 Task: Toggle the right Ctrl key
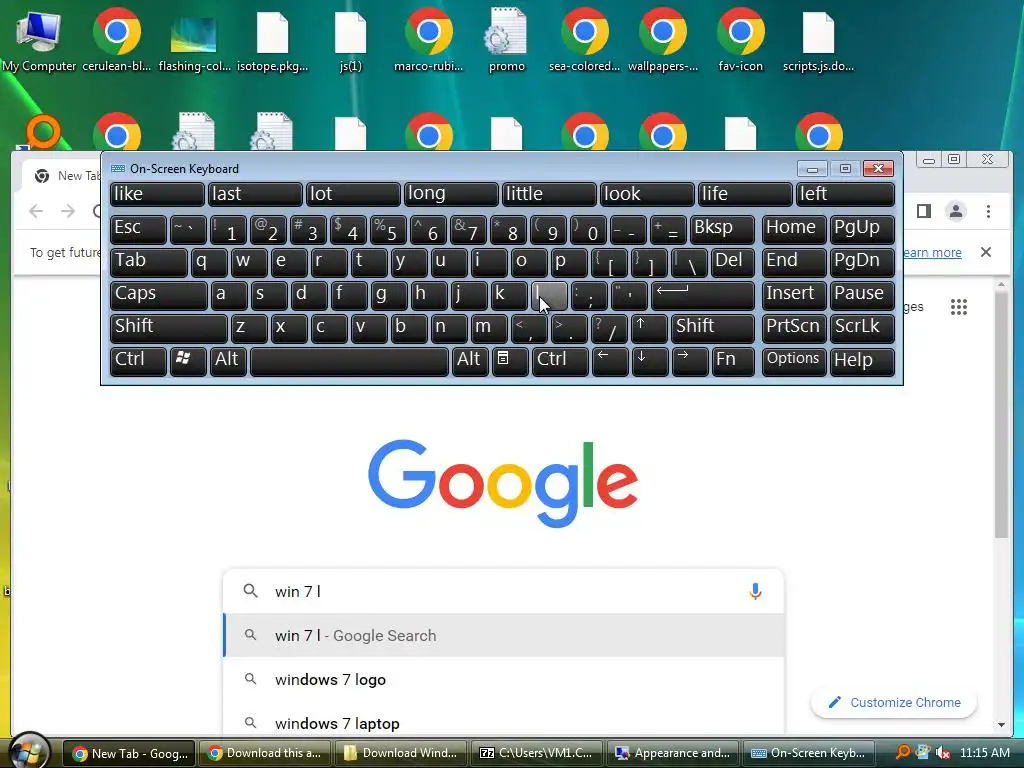point(560,361)
